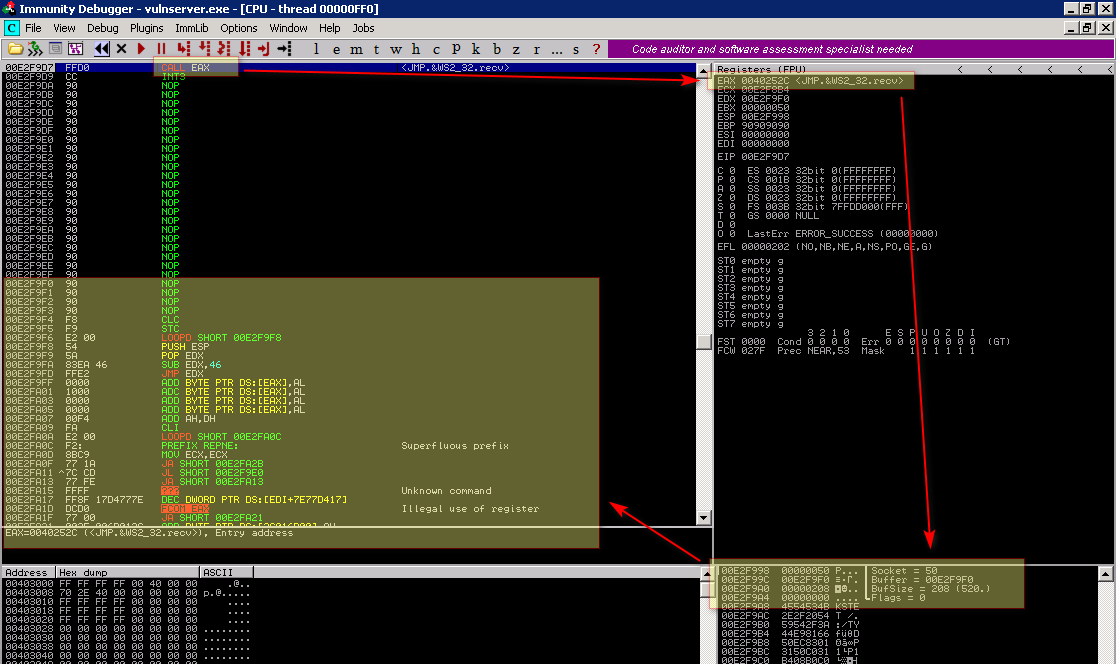Close the debugged program with X icon
Viewport: 1116px width, 664px height.
click(121, 48)
